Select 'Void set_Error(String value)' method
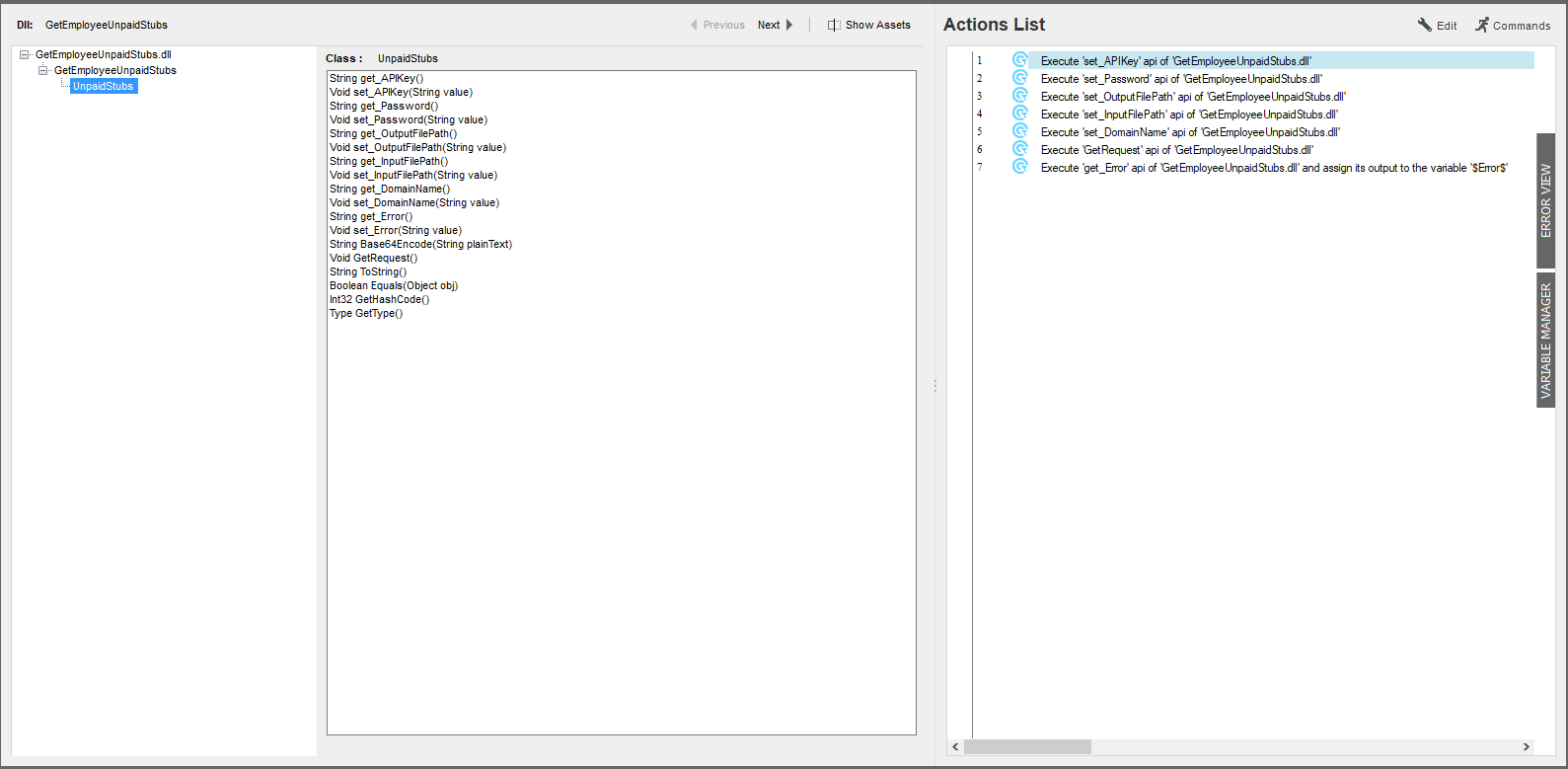 pyautogui.click(x=396, y=231)
